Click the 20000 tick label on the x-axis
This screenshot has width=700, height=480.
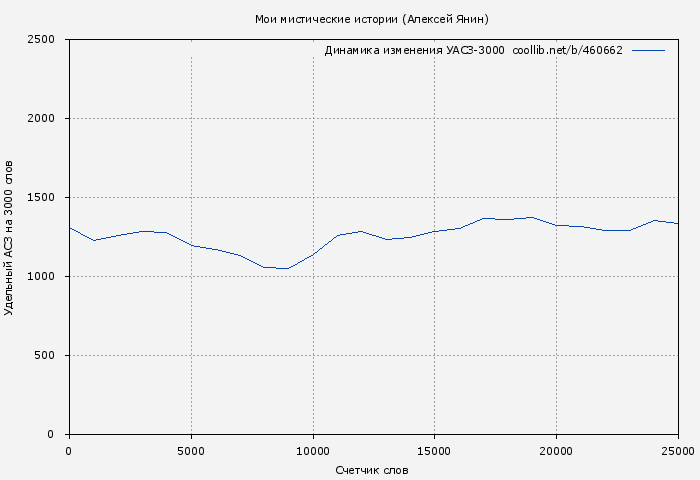click(x=556, y=451)
